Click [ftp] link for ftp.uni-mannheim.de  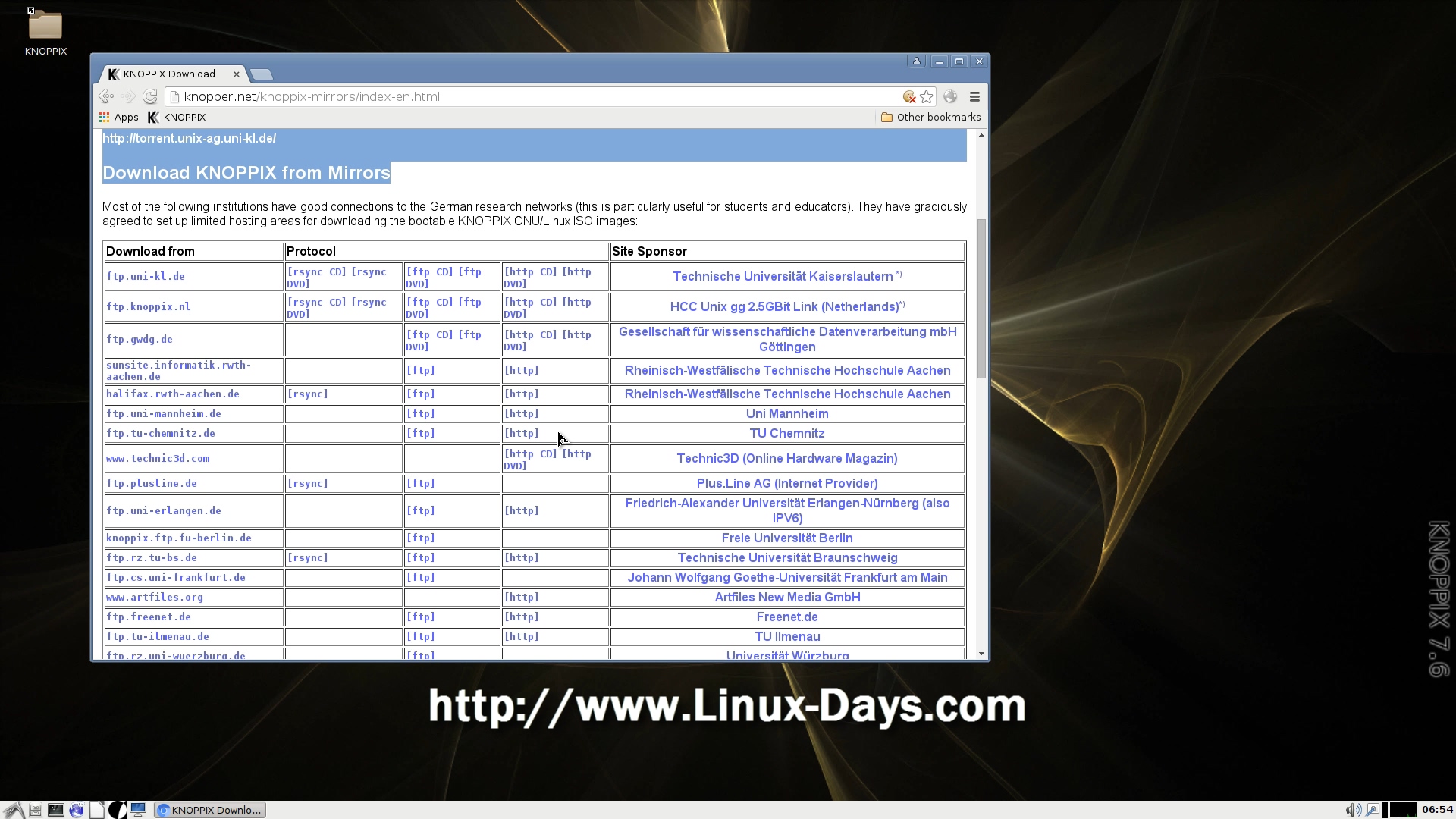tap(421, 413)
